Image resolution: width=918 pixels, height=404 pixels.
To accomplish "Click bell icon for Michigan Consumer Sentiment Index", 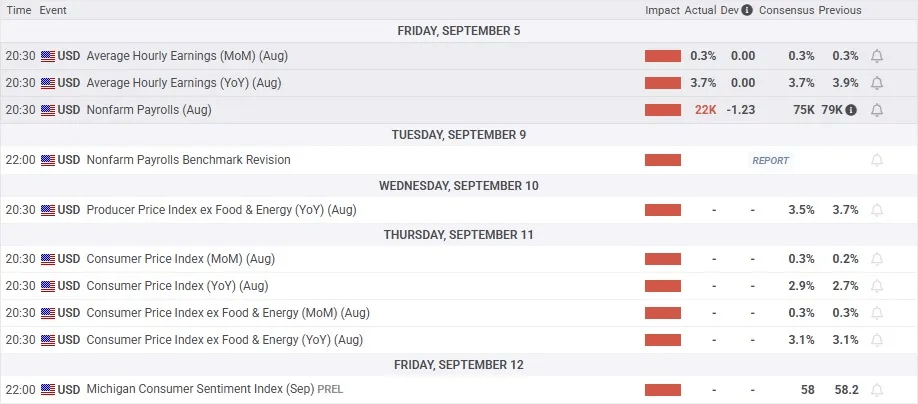I will 877,389.
